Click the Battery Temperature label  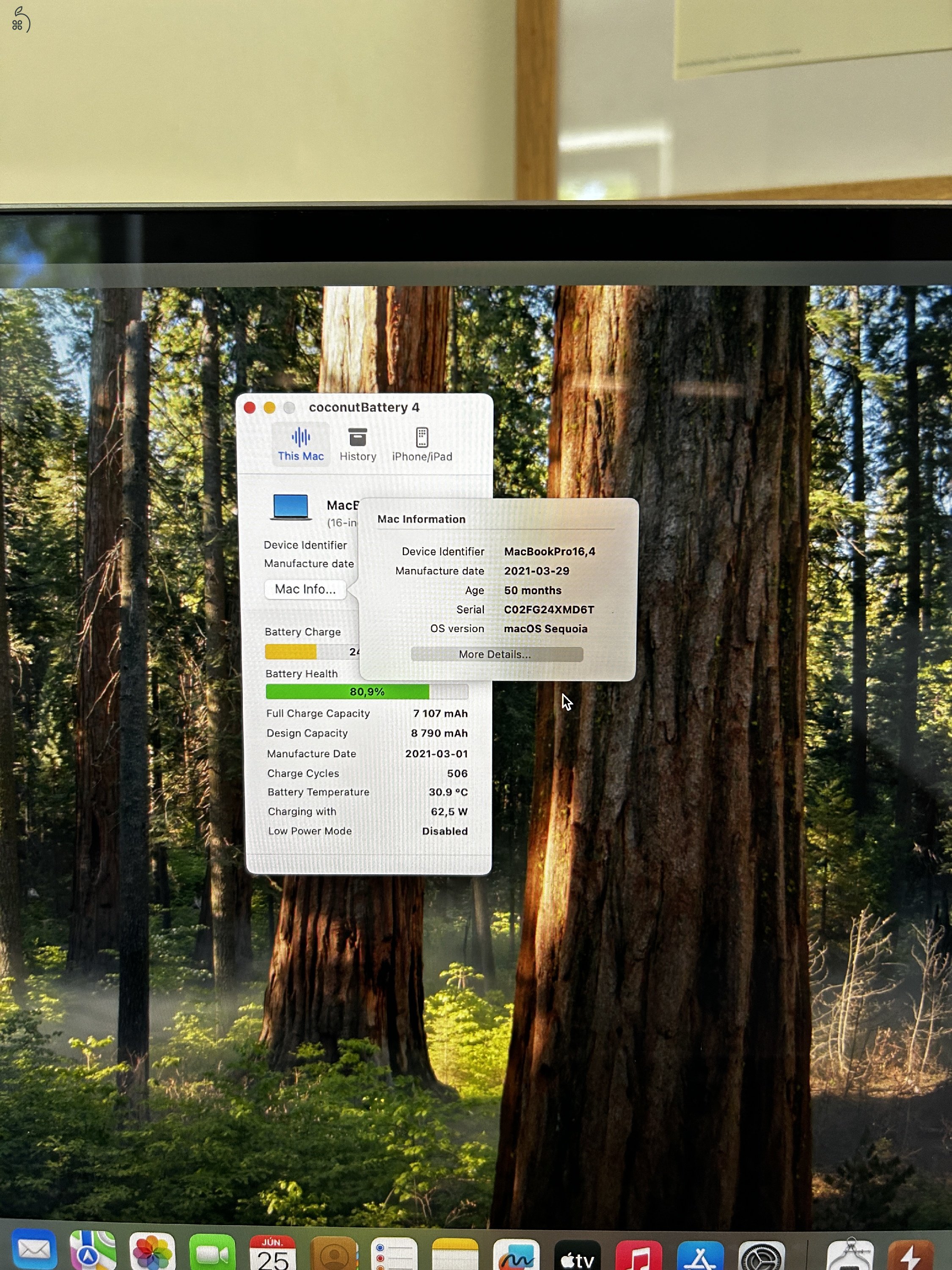coord(319,792)
